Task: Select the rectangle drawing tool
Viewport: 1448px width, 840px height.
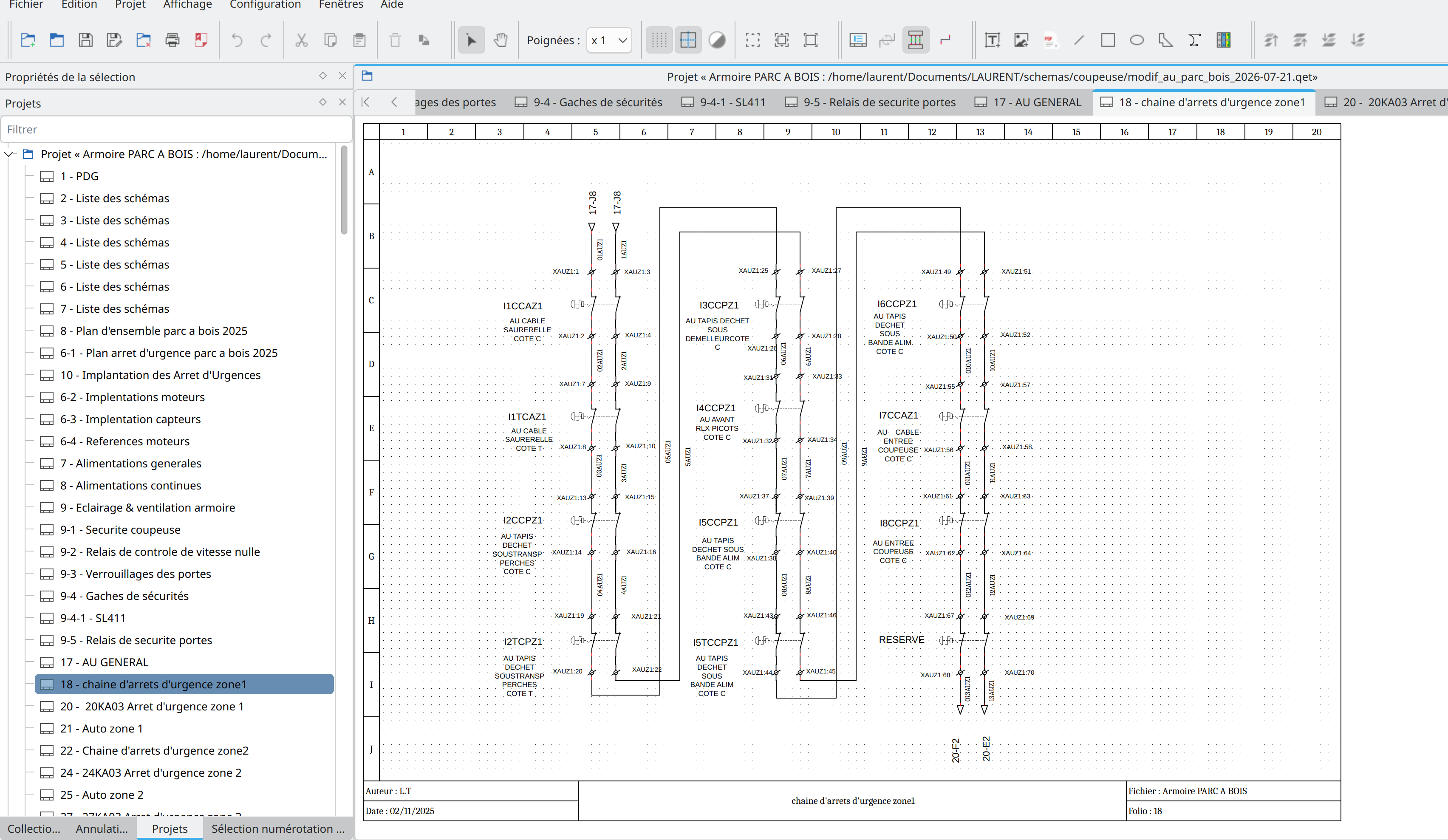Action: [x=1108, y=40]
